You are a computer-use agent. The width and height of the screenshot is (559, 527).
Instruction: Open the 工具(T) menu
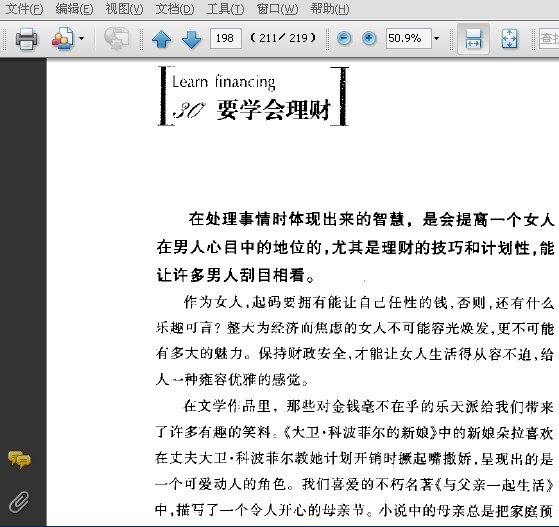225,8
